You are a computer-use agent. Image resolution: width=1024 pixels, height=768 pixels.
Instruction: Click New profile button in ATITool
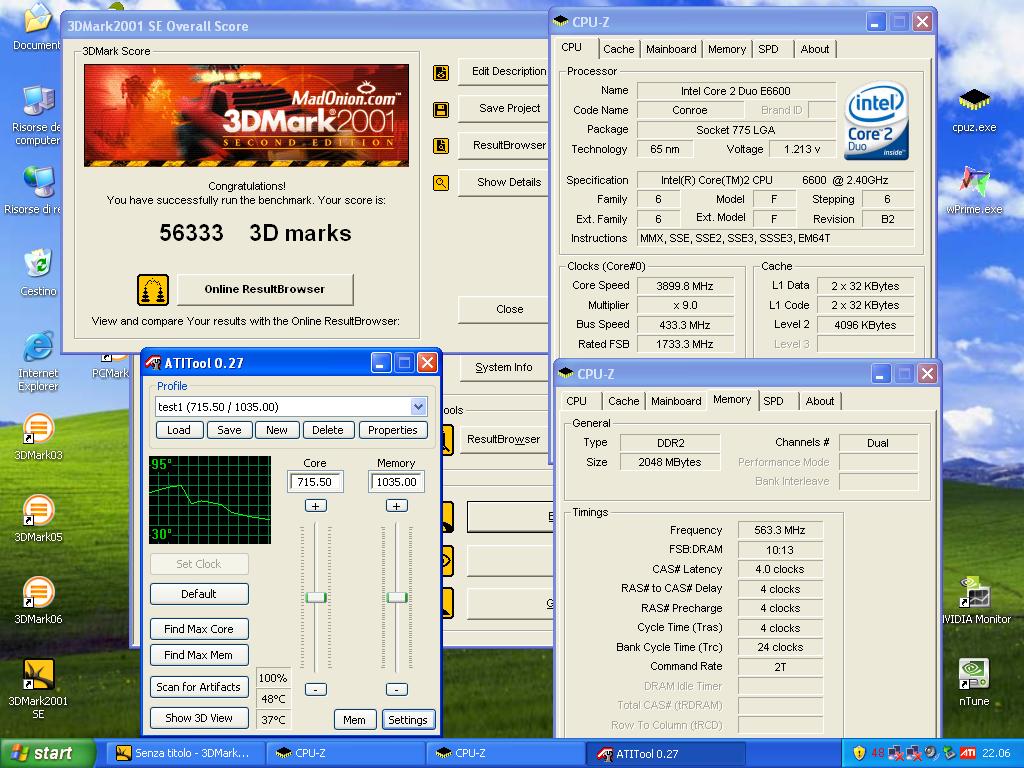tap(276, 430)
